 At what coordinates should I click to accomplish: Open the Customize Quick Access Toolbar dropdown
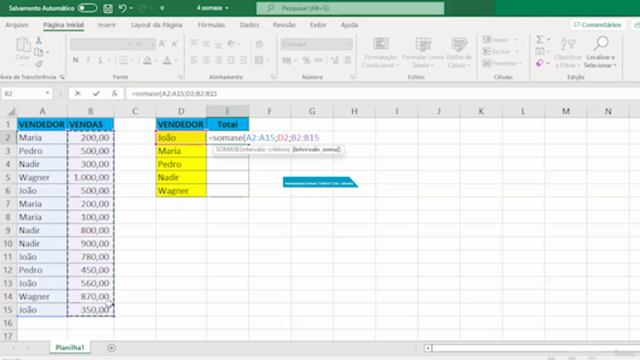tap(162, 8)
